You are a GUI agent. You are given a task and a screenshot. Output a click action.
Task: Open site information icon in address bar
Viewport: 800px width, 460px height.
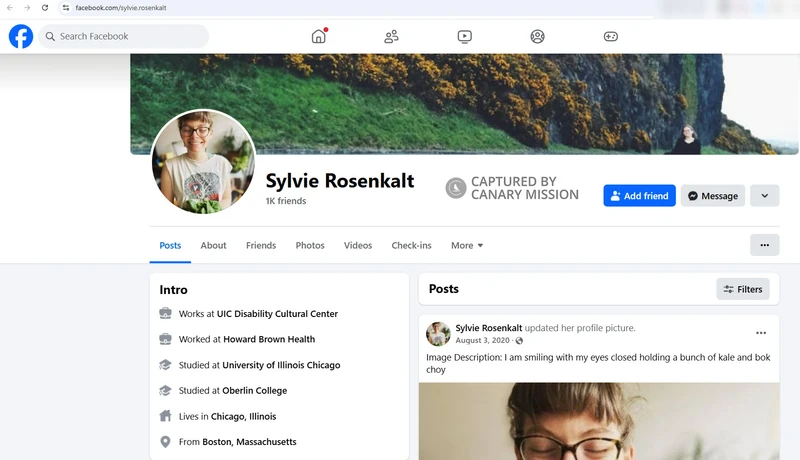click(x=66, y=8)
